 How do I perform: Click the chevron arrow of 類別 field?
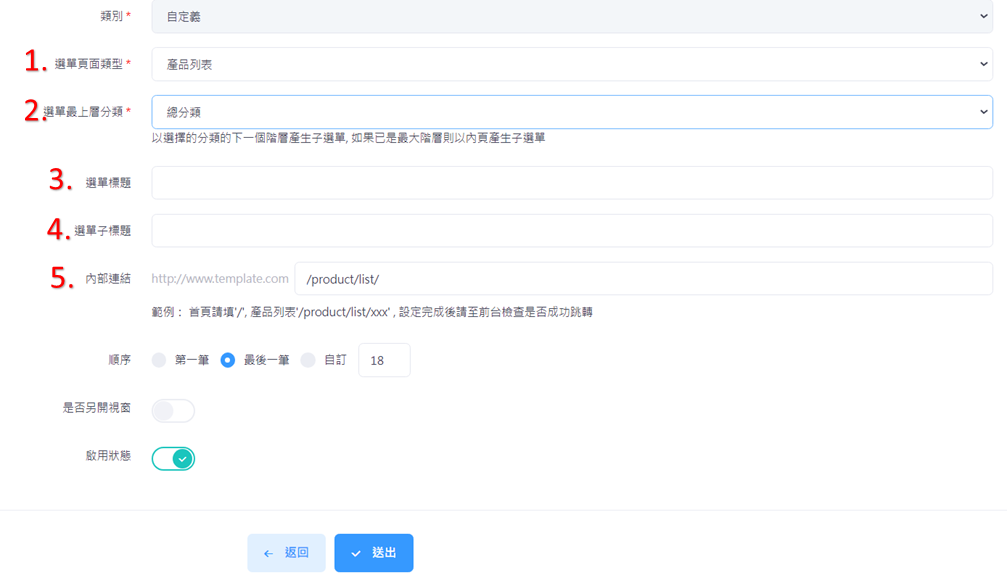pyautogui.click(x=984, y=16)
